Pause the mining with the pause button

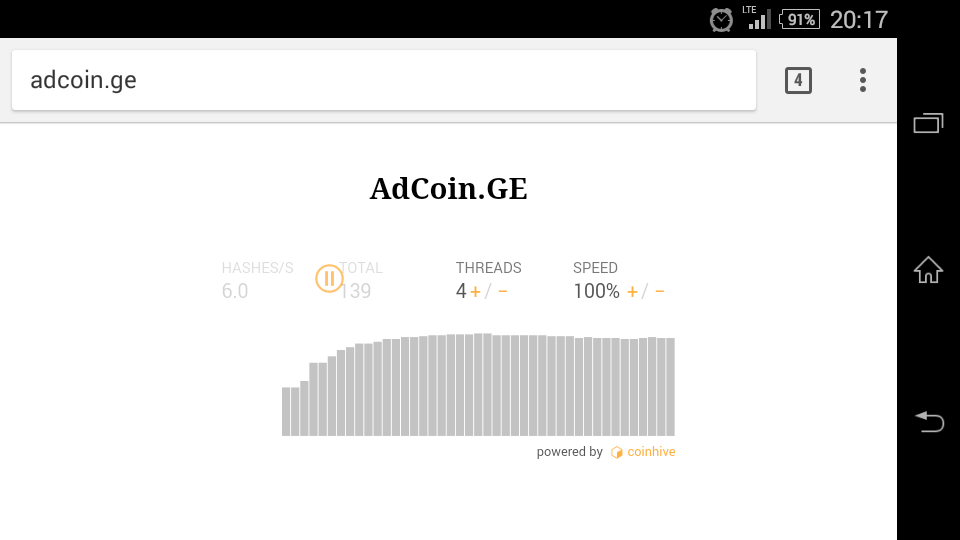329,279
